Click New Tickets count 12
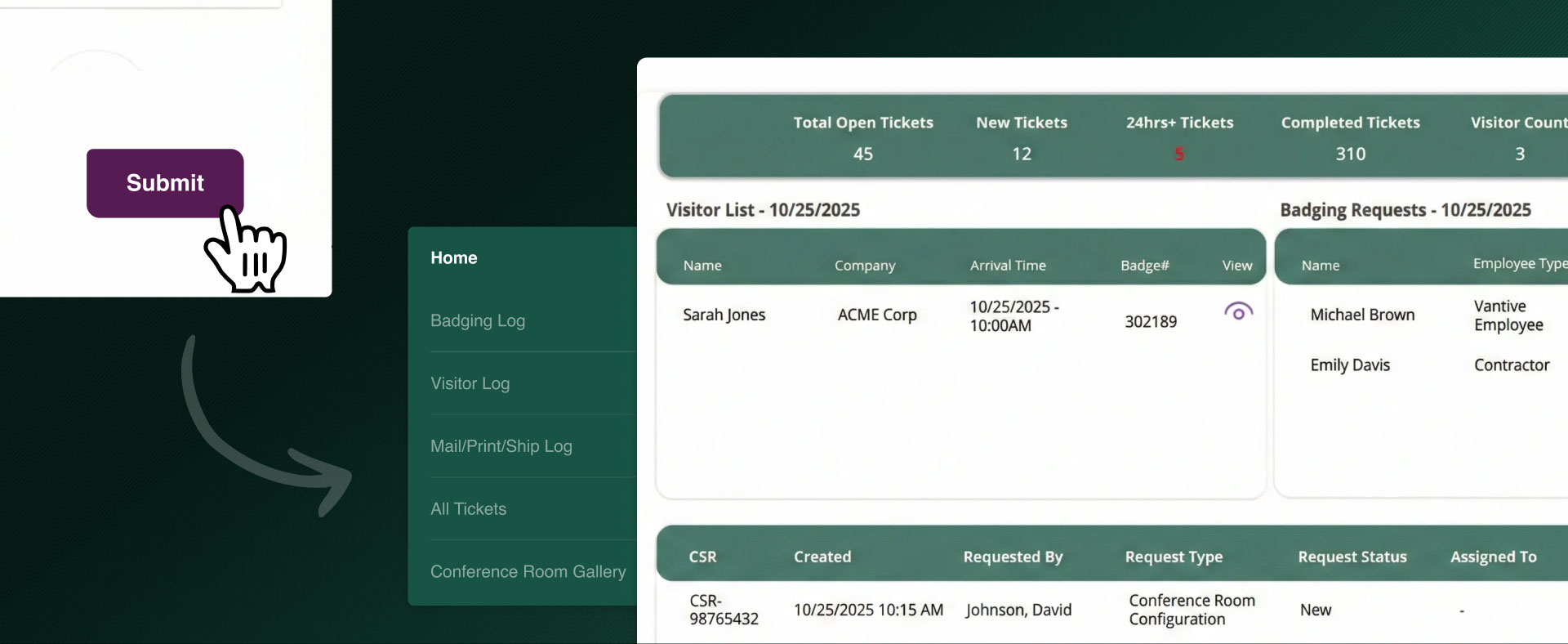This screenshot has width=1568, height=644. [x=1022, y=154]
